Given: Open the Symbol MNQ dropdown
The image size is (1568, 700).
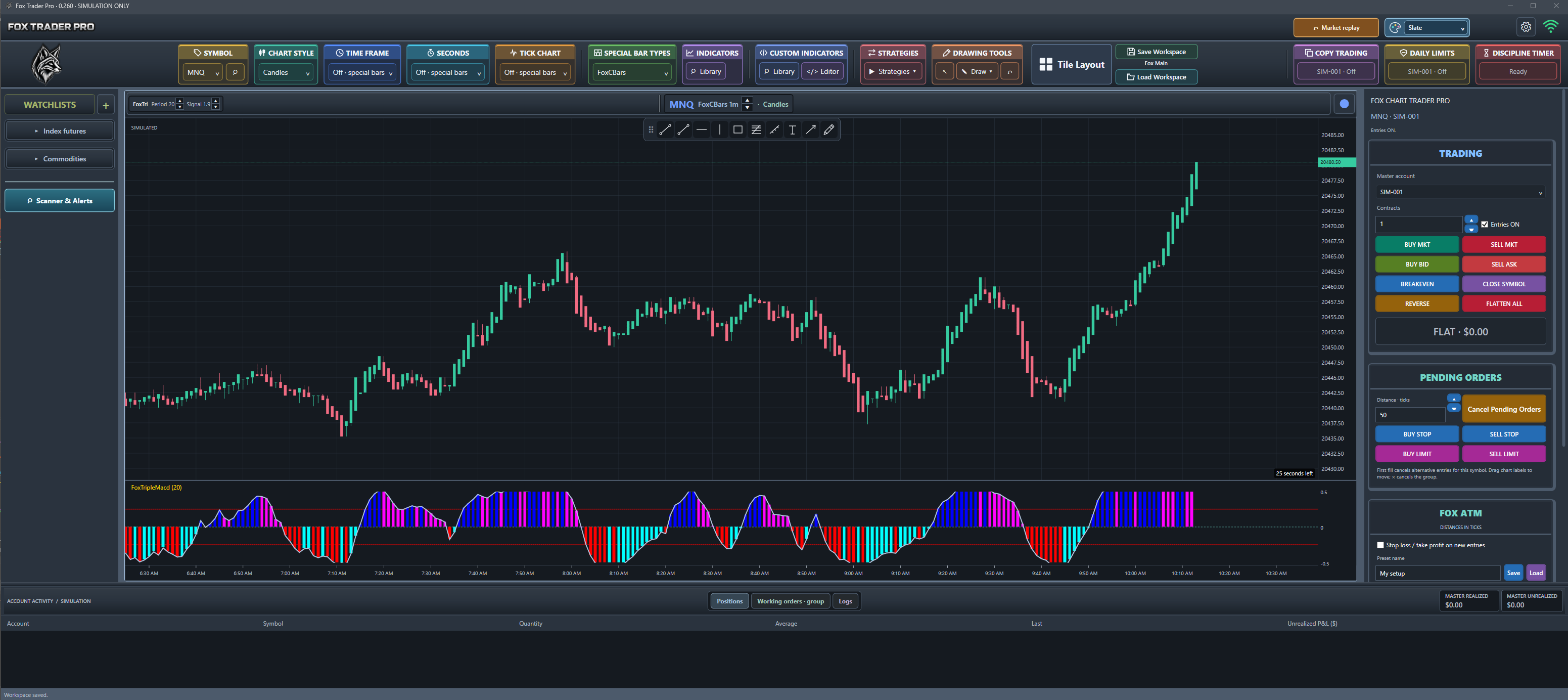Looking at the screenshot, I should (203, 72).
